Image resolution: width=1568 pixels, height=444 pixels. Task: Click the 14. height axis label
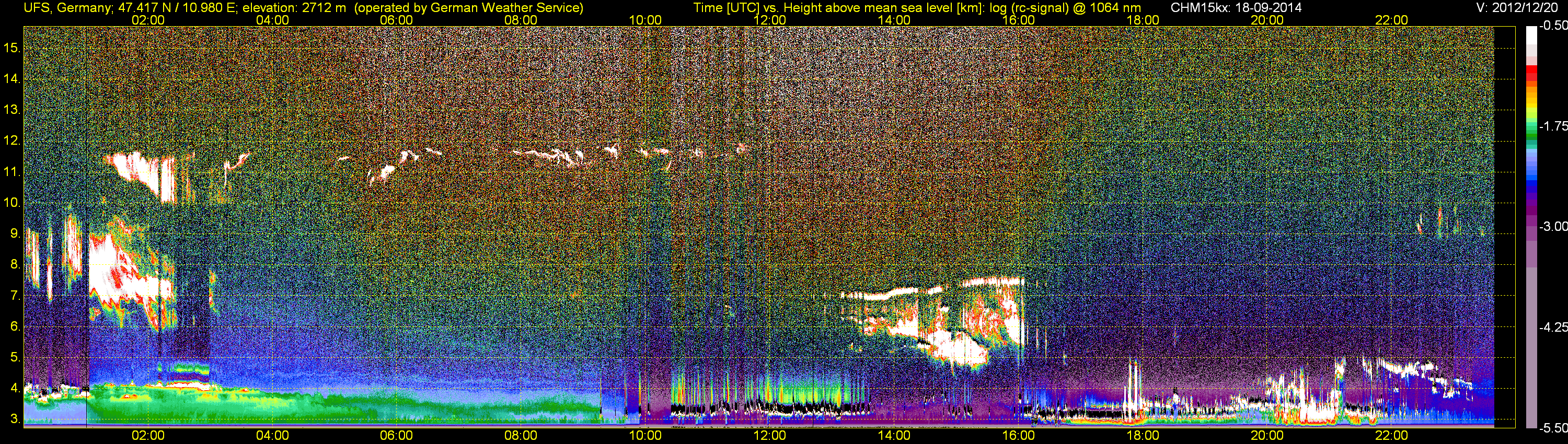pos(11,78)
